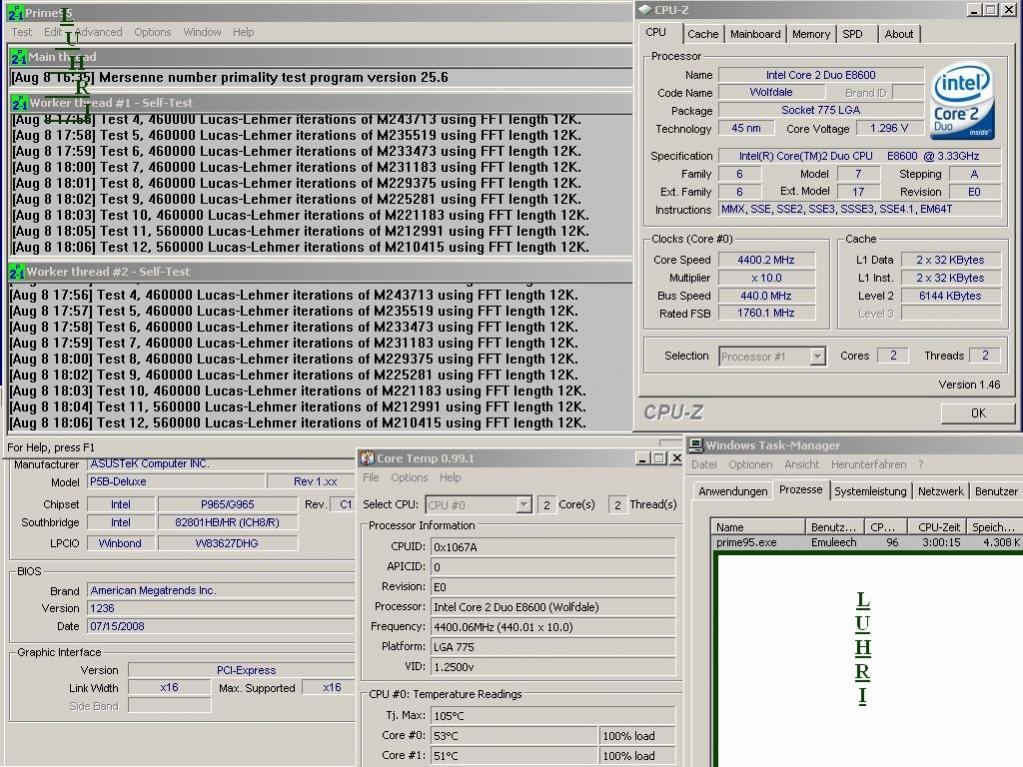Viewport: 1023px width, 767px height.
Task: Click the BIOS Date value 07/15/2008
Action: pos(221,626)
